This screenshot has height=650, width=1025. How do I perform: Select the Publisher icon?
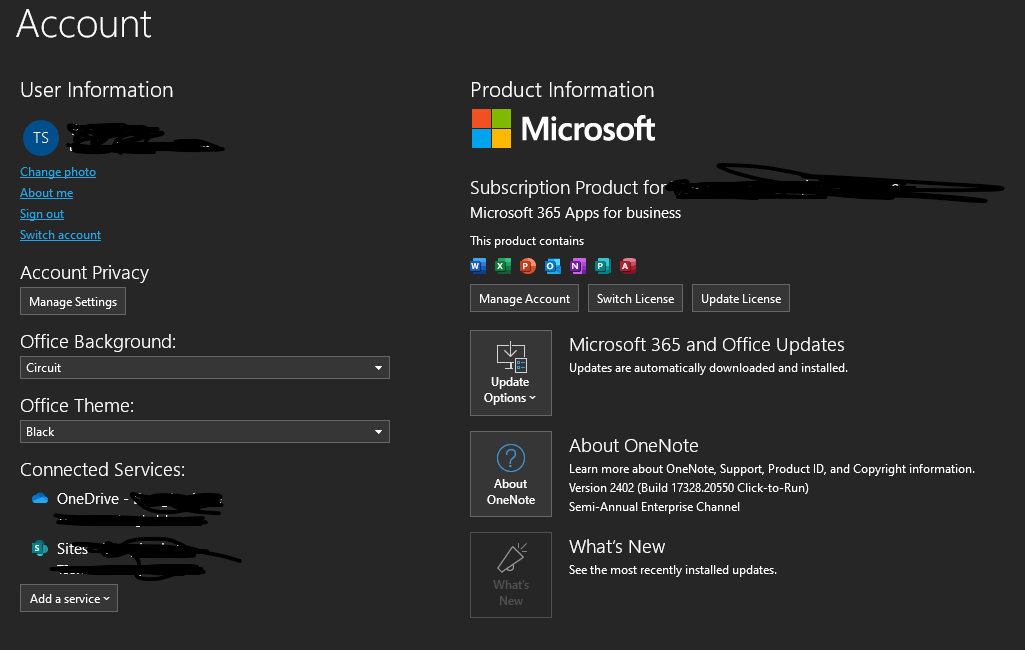click(x=602, y=266)
